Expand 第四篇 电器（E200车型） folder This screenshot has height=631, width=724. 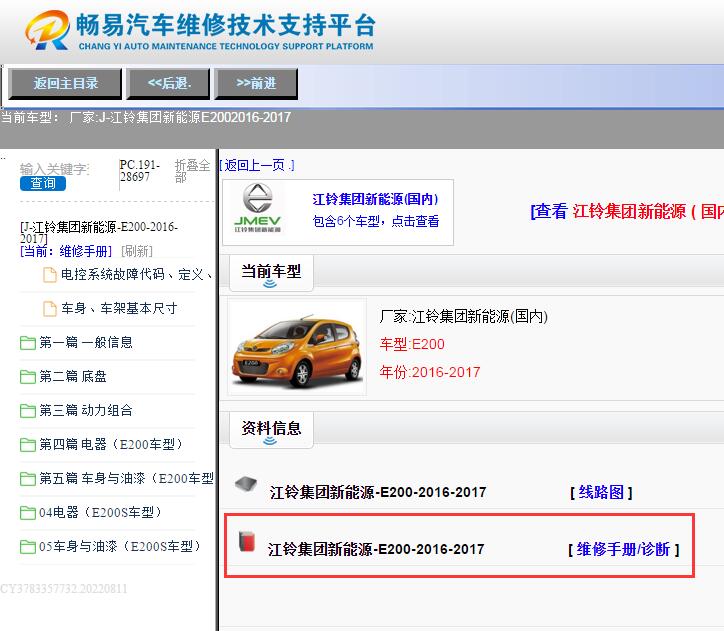coord(112,444)
